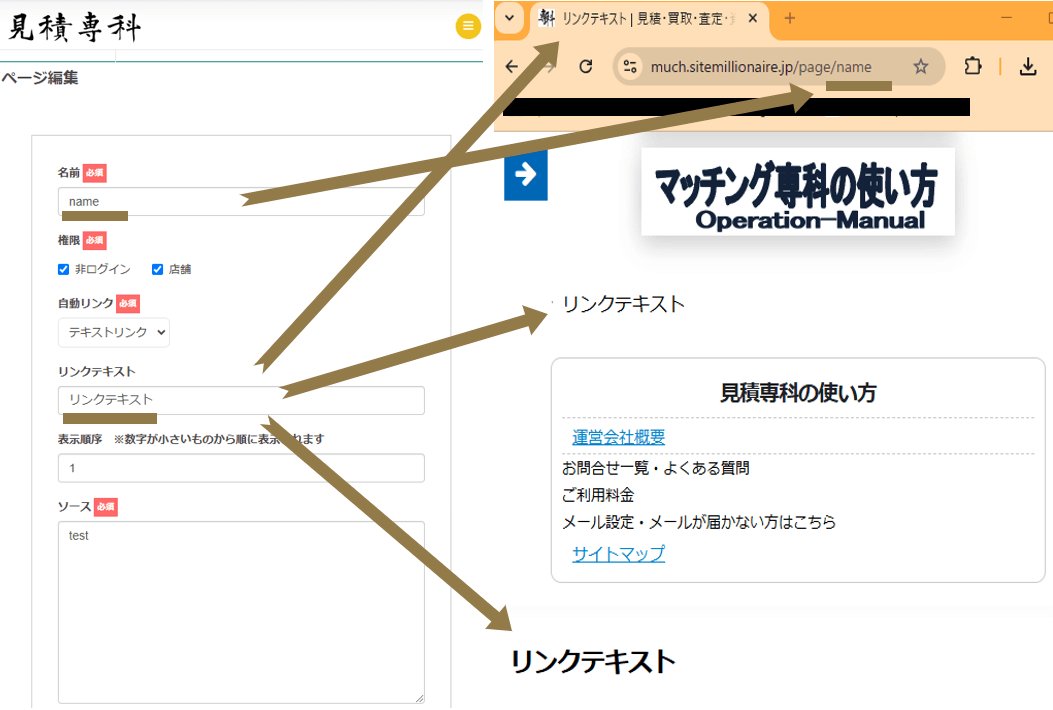Image resolution: width=1053 pixels, height=710 pixels.
Task: Click the 表示順序 input field
Action: [x=241, y=468]
